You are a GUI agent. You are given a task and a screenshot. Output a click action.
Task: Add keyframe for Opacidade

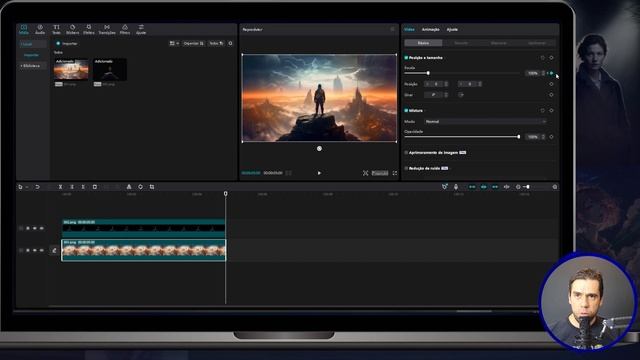click(x=551, y=137)
